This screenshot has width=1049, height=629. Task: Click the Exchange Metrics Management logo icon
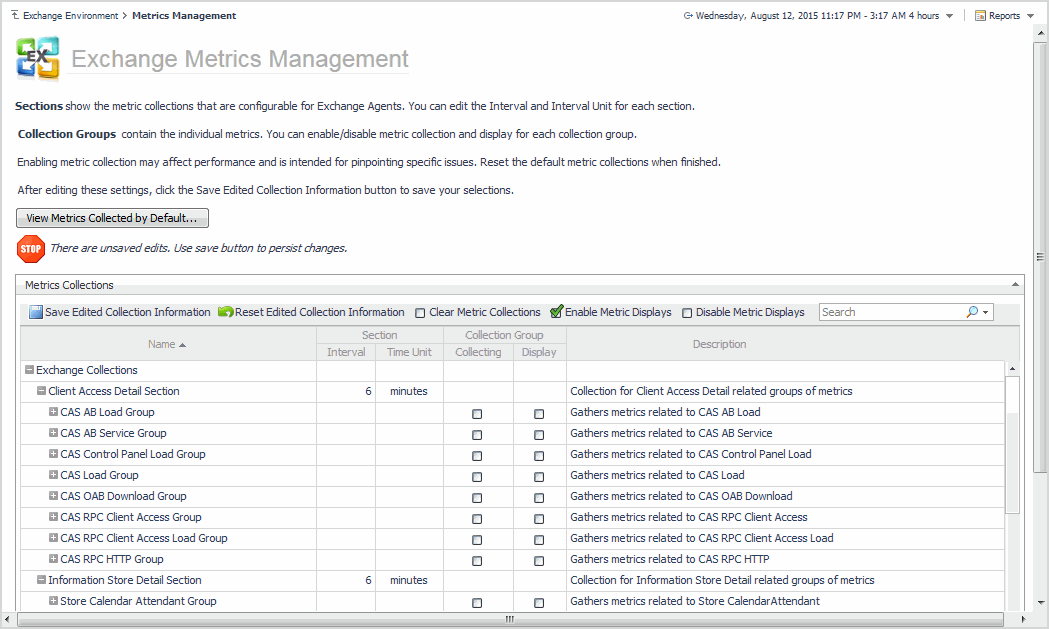[x=38, y=59]
